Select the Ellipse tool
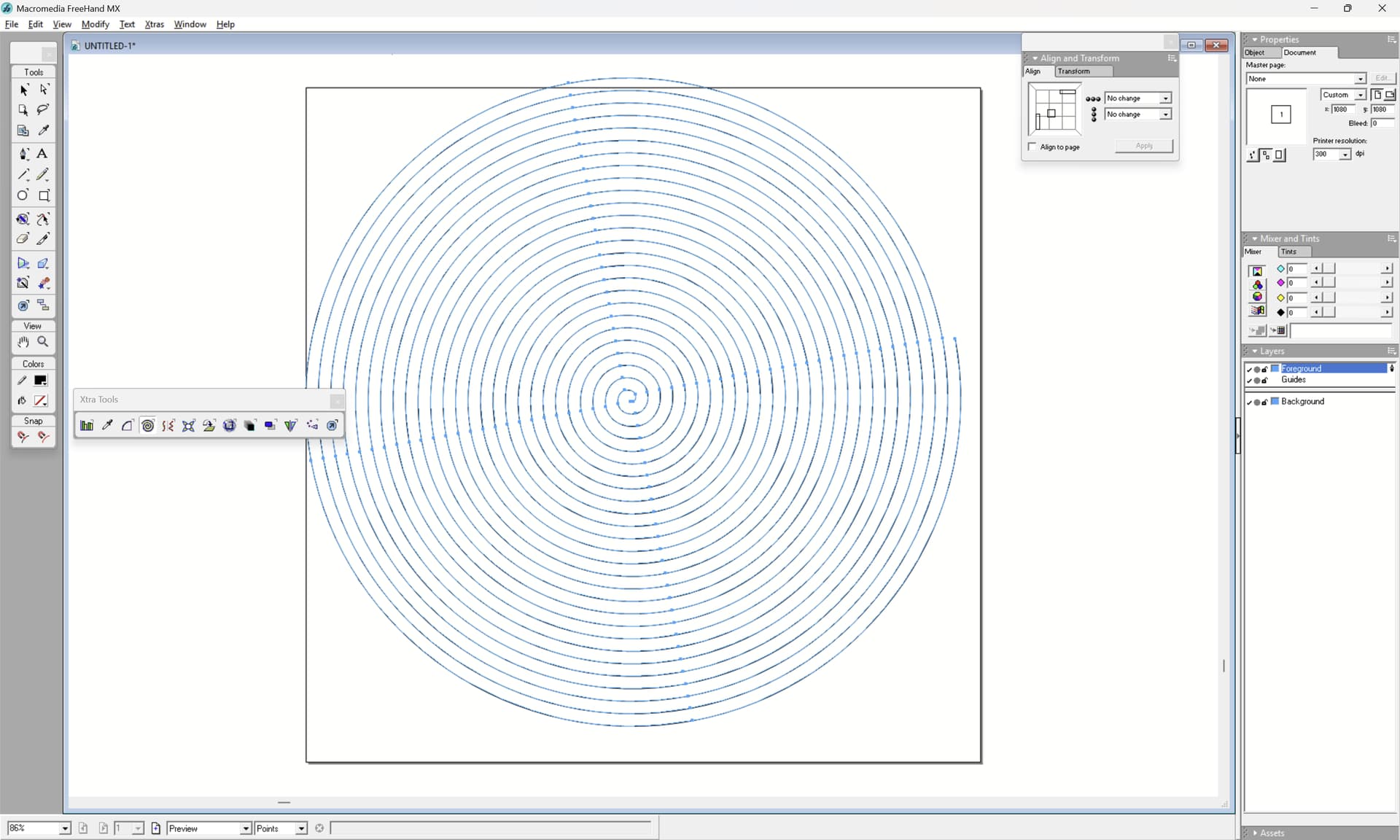The height and width of the screenshot is (840, 1400). 23,195
